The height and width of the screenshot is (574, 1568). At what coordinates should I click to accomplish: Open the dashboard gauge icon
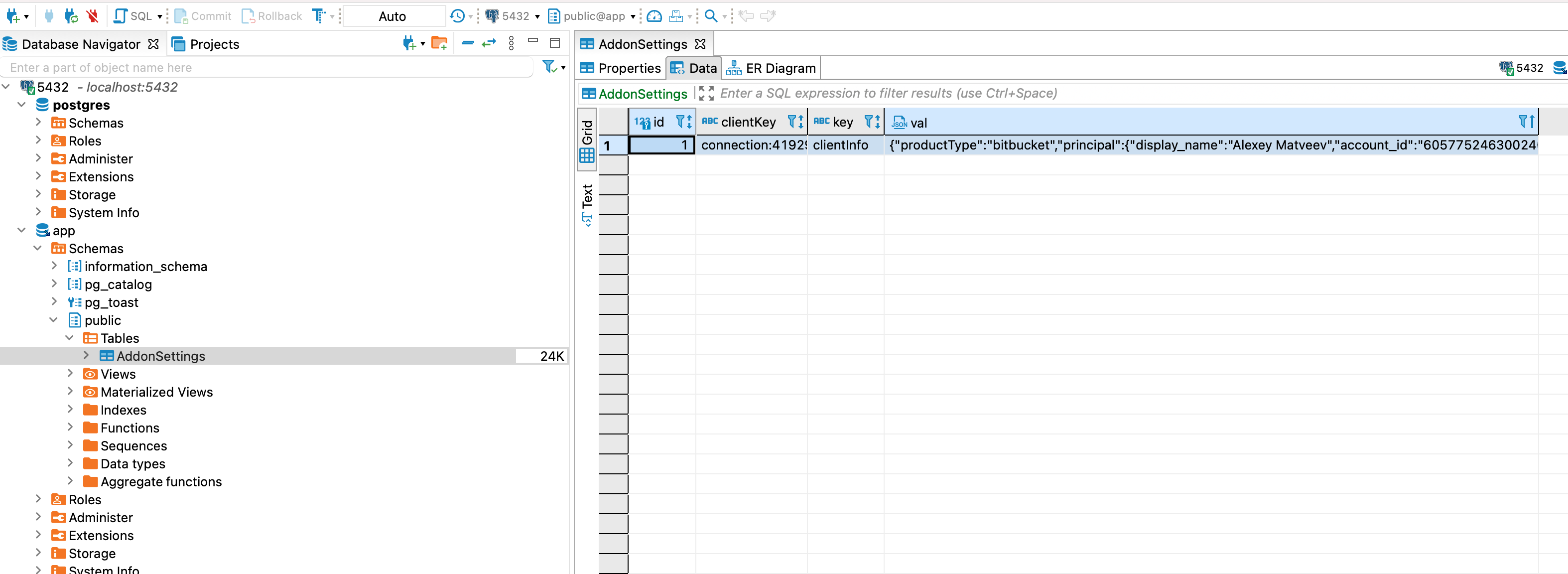pyautogui.click(x=654, y=16)
